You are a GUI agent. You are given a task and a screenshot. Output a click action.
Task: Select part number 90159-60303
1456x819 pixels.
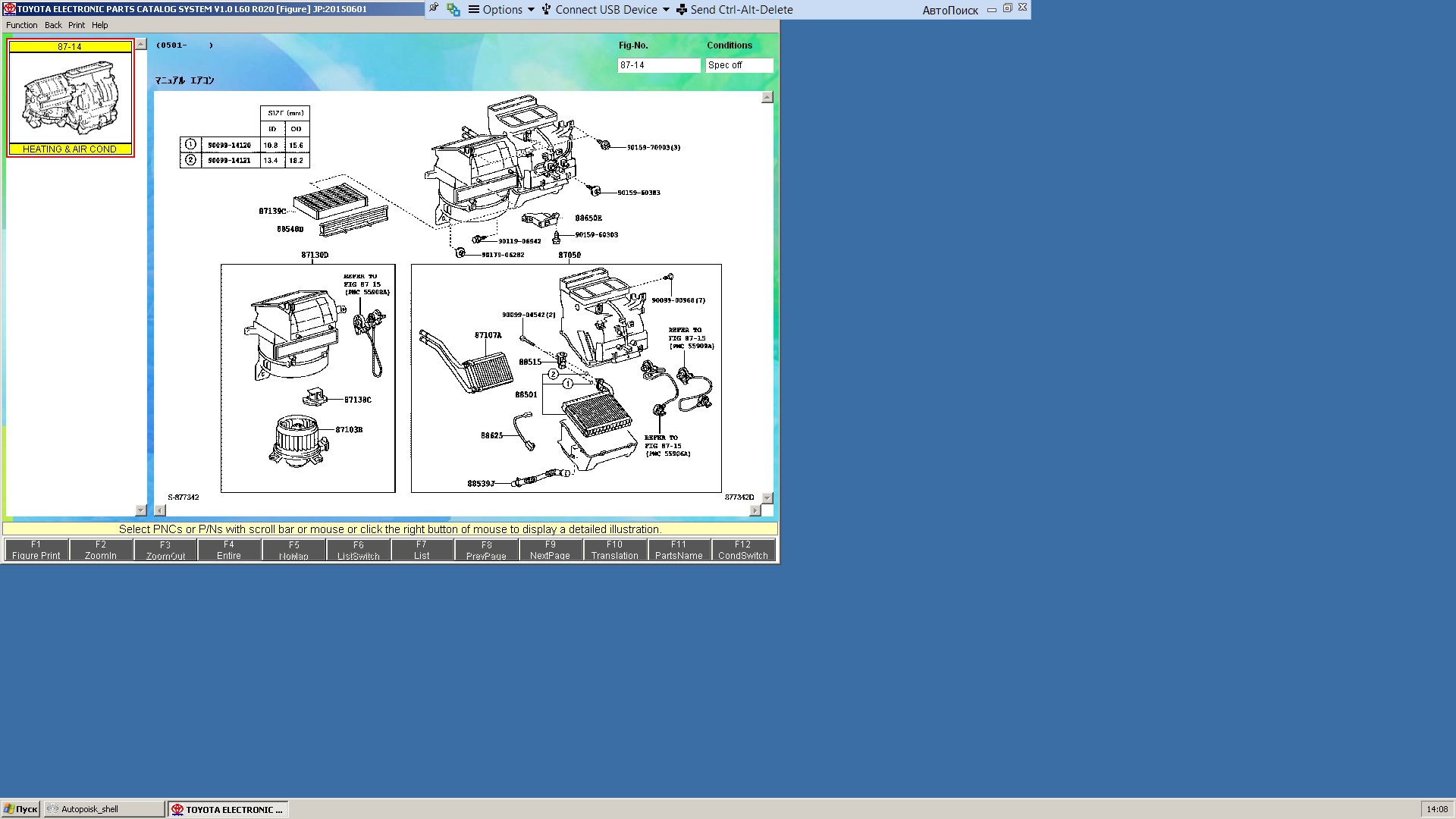coord(596,234)
